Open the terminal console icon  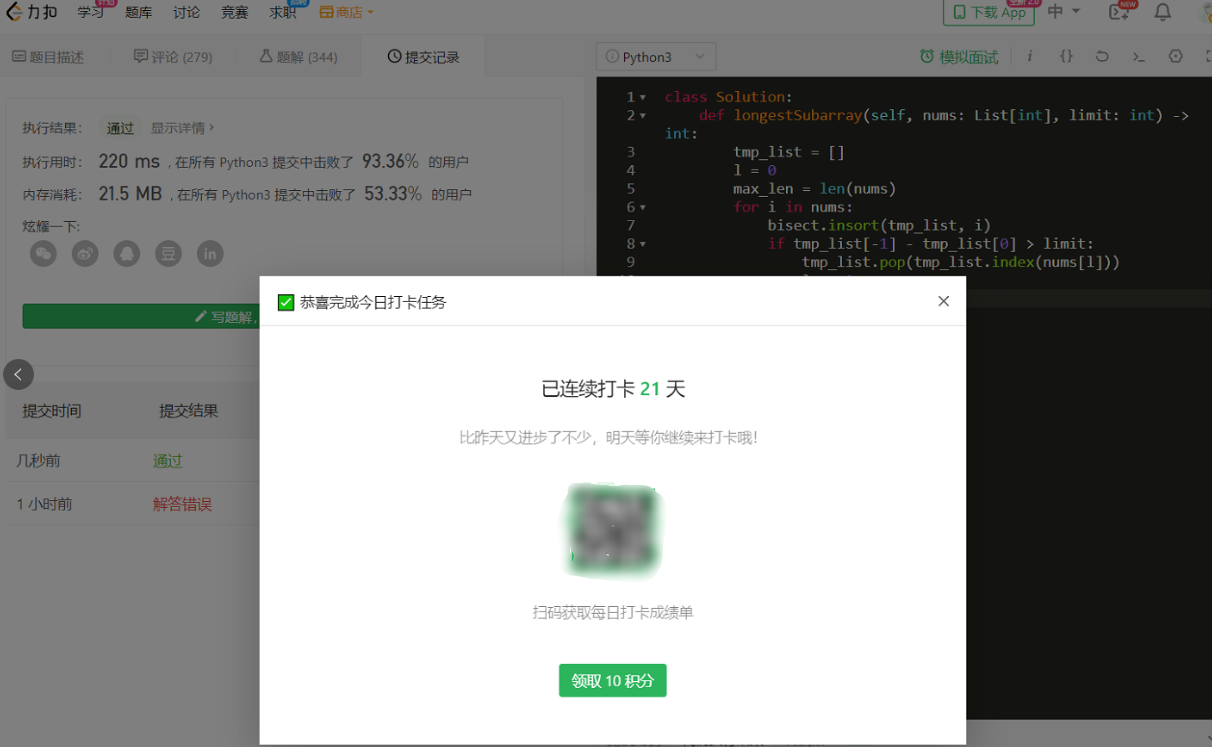[x=1138, y=57]
